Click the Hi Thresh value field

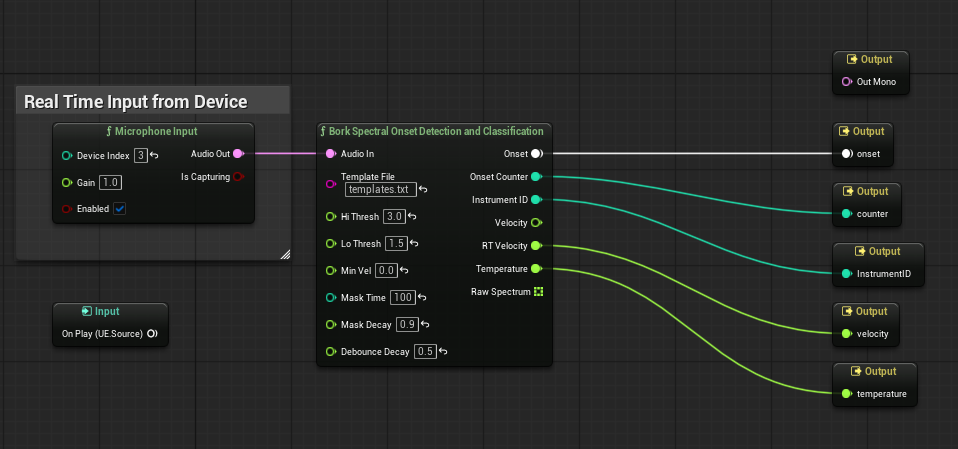tap(394, 216)
